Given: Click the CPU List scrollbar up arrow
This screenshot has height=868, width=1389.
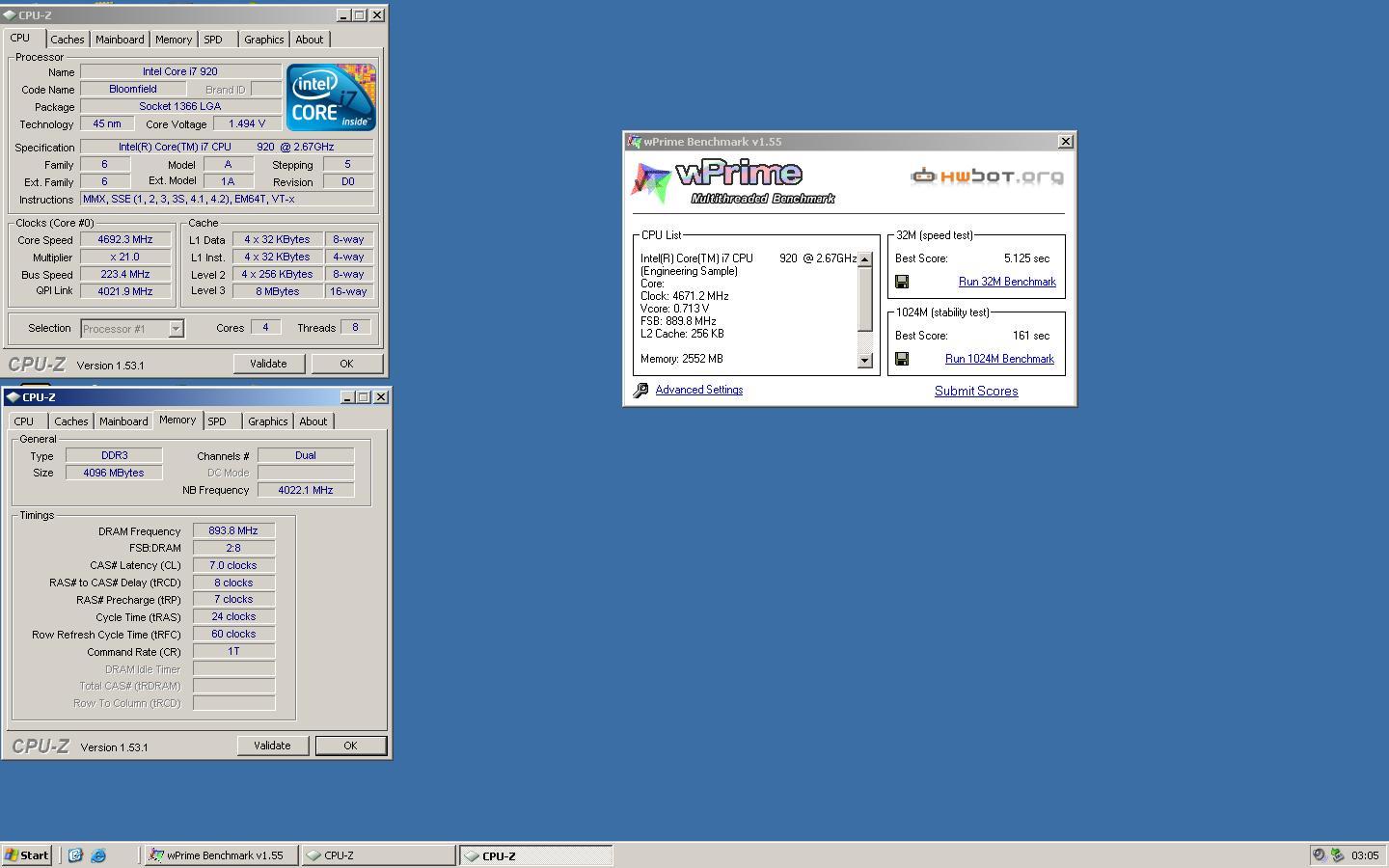Looking at the screenshot, I should 865,259.
